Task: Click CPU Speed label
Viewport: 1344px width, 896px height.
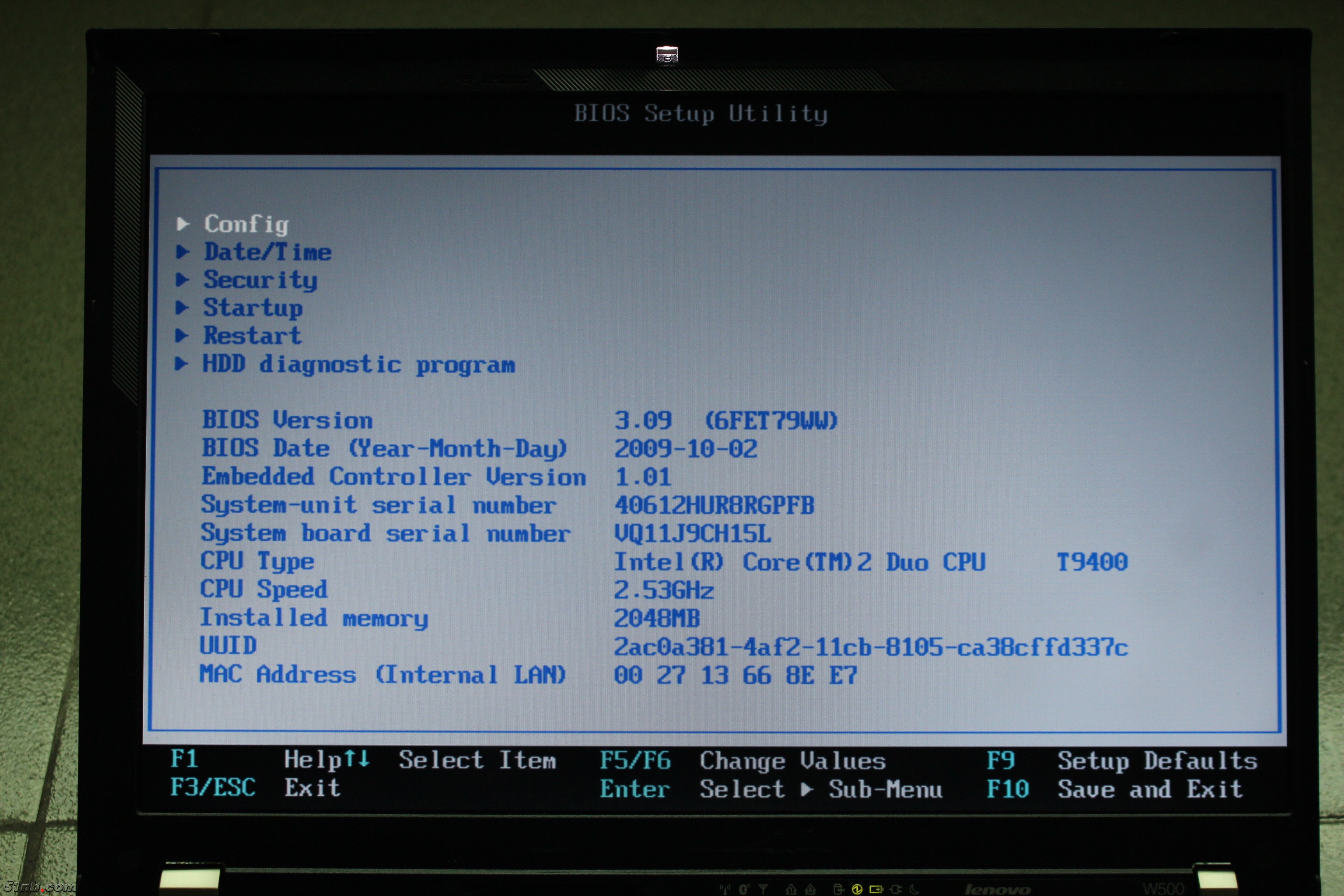Action: coord(264,590)
